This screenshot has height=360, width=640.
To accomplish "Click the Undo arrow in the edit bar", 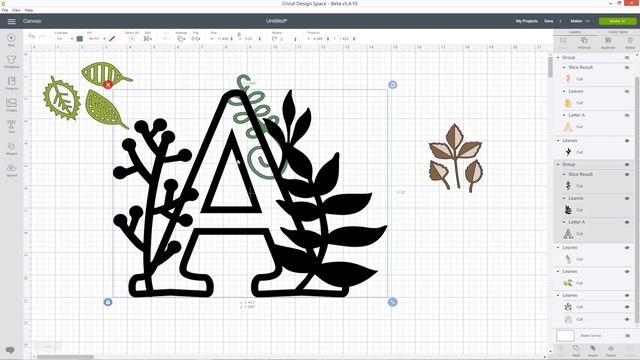I will [31, 36].
